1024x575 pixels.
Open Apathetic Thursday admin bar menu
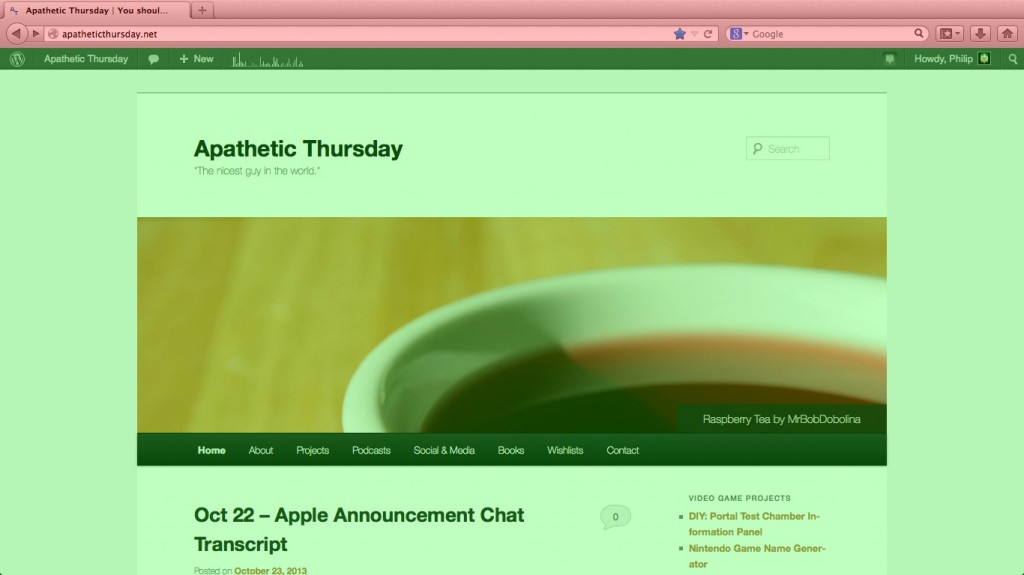click(86, 59)
